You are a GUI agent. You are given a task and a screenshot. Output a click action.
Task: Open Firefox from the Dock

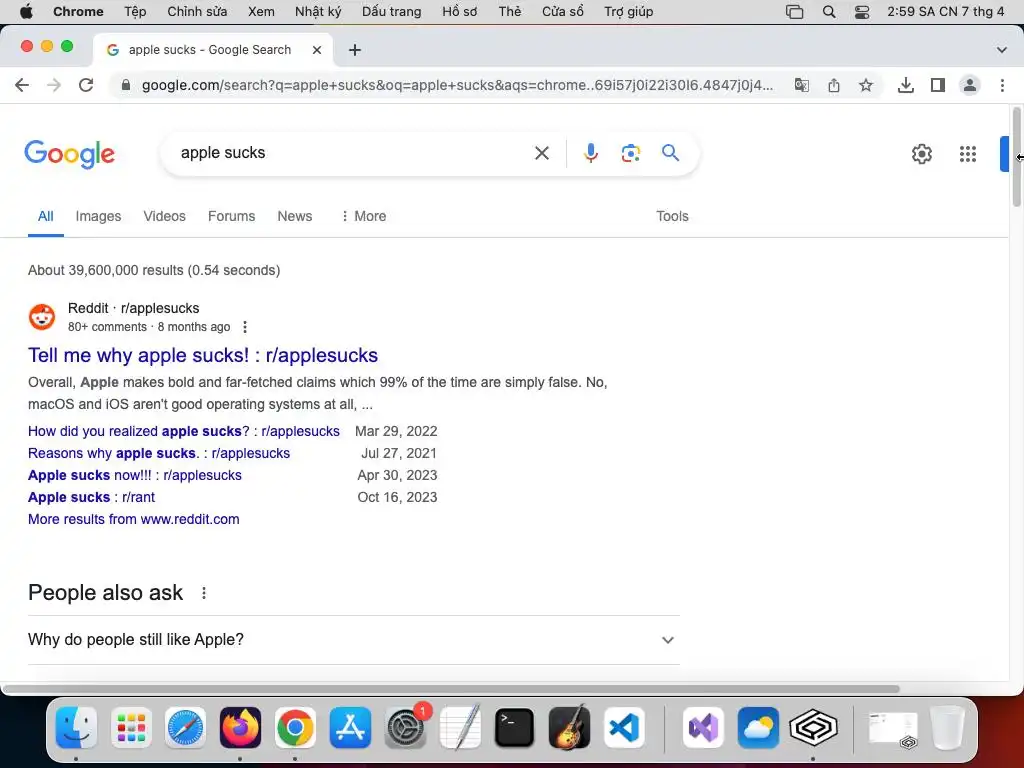coord(240,727)
